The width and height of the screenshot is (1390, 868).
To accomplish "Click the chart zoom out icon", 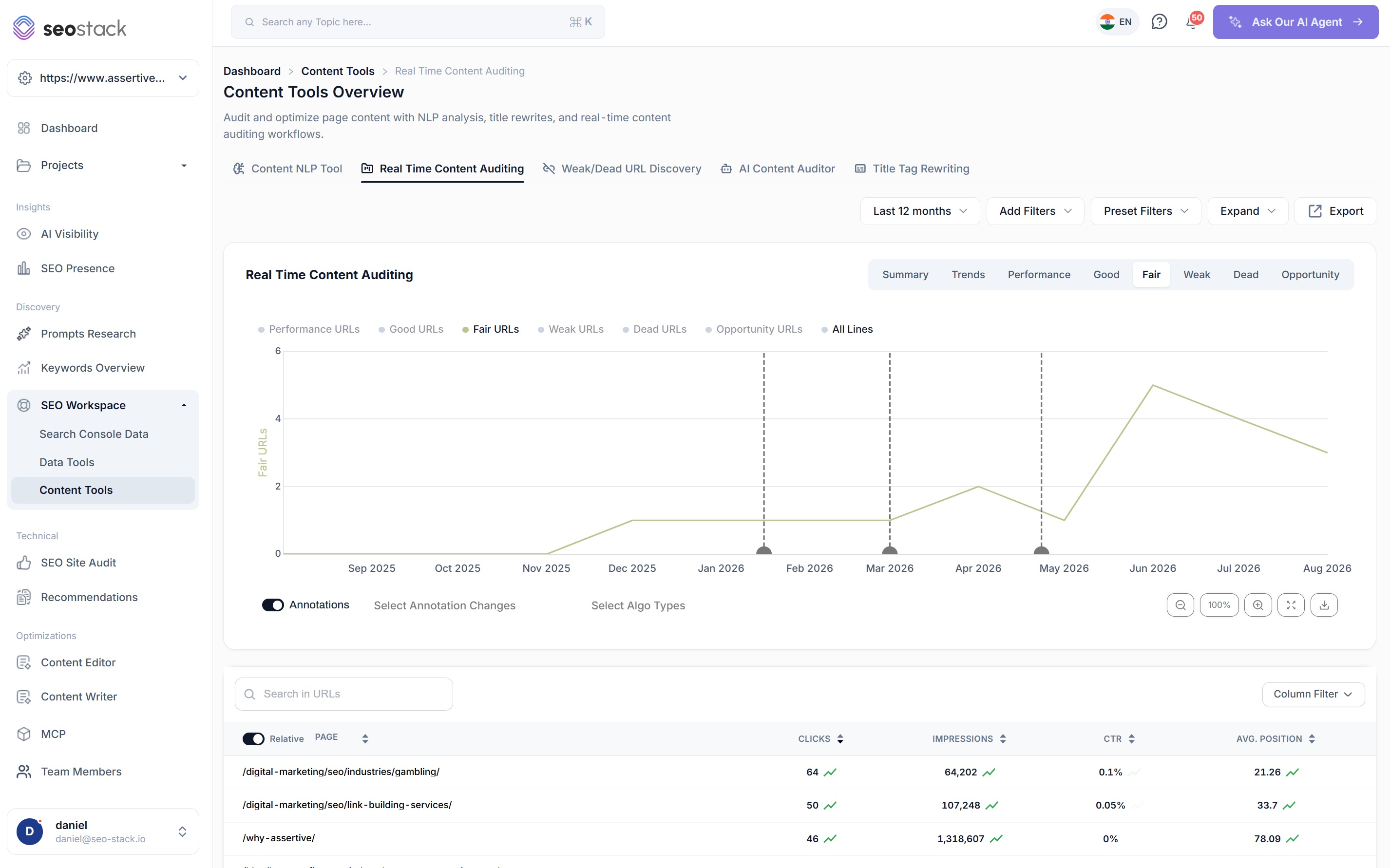I will (x=1180, y=605).
